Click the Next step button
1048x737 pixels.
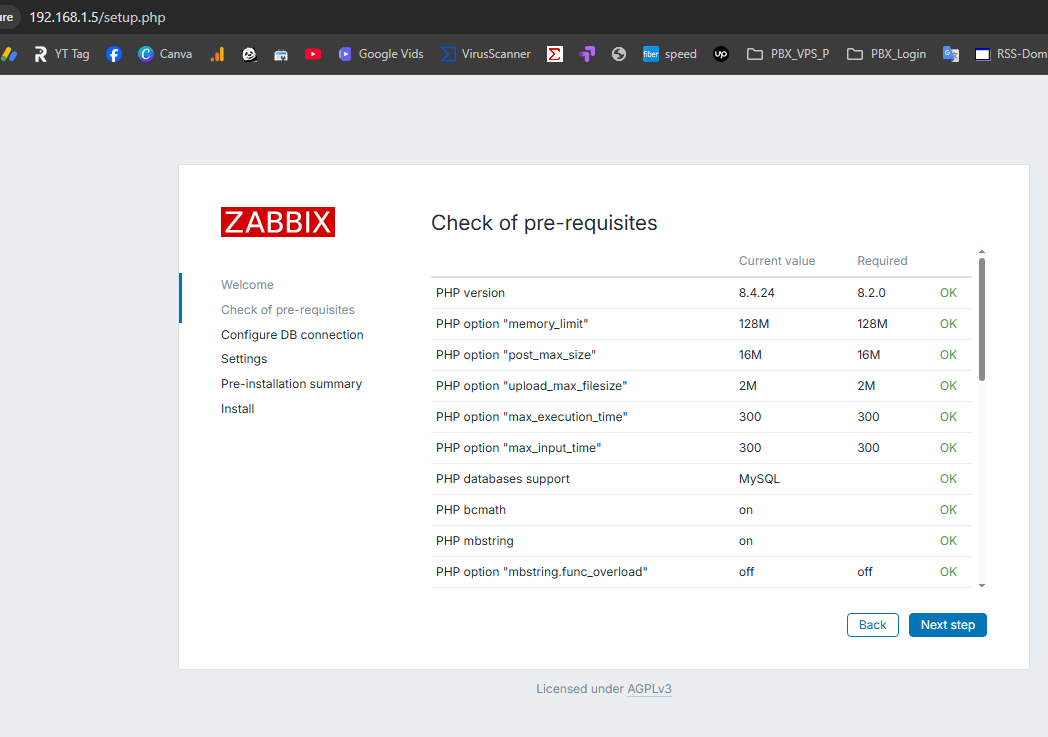[947, 625]
